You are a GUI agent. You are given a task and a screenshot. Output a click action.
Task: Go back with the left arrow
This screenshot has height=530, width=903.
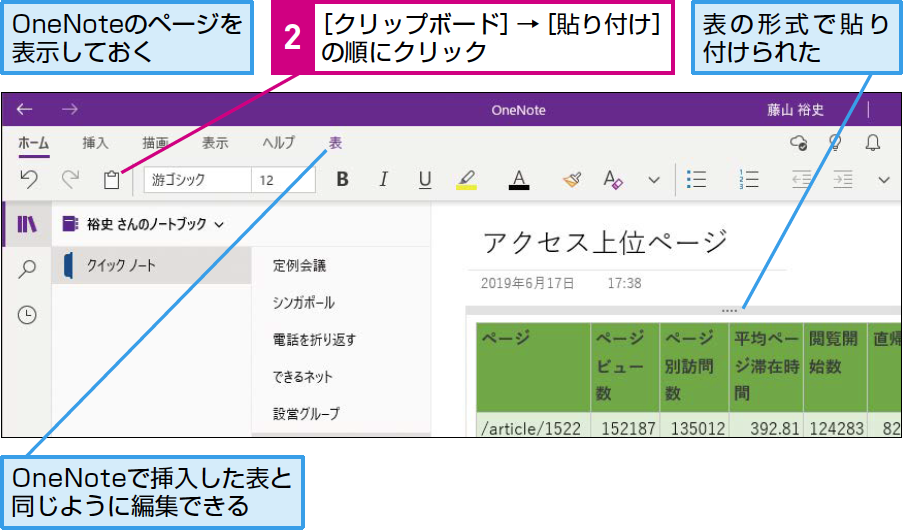click(24, 109)
